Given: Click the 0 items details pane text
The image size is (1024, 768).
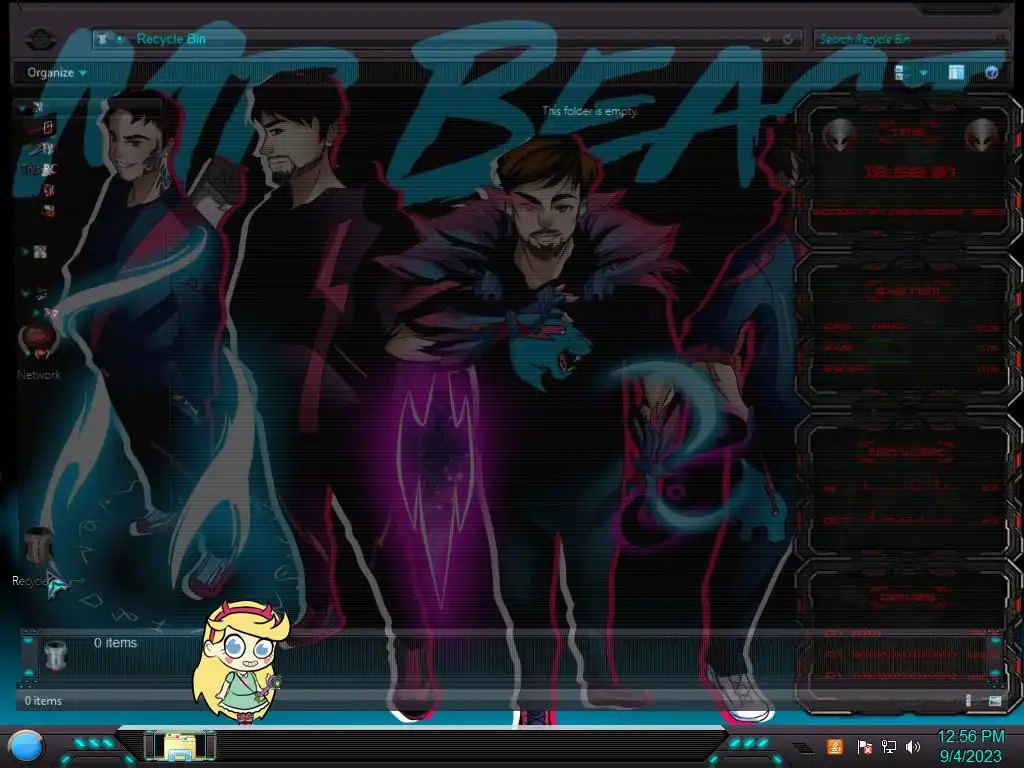Looking at the screenshot, I should point(116,643).
